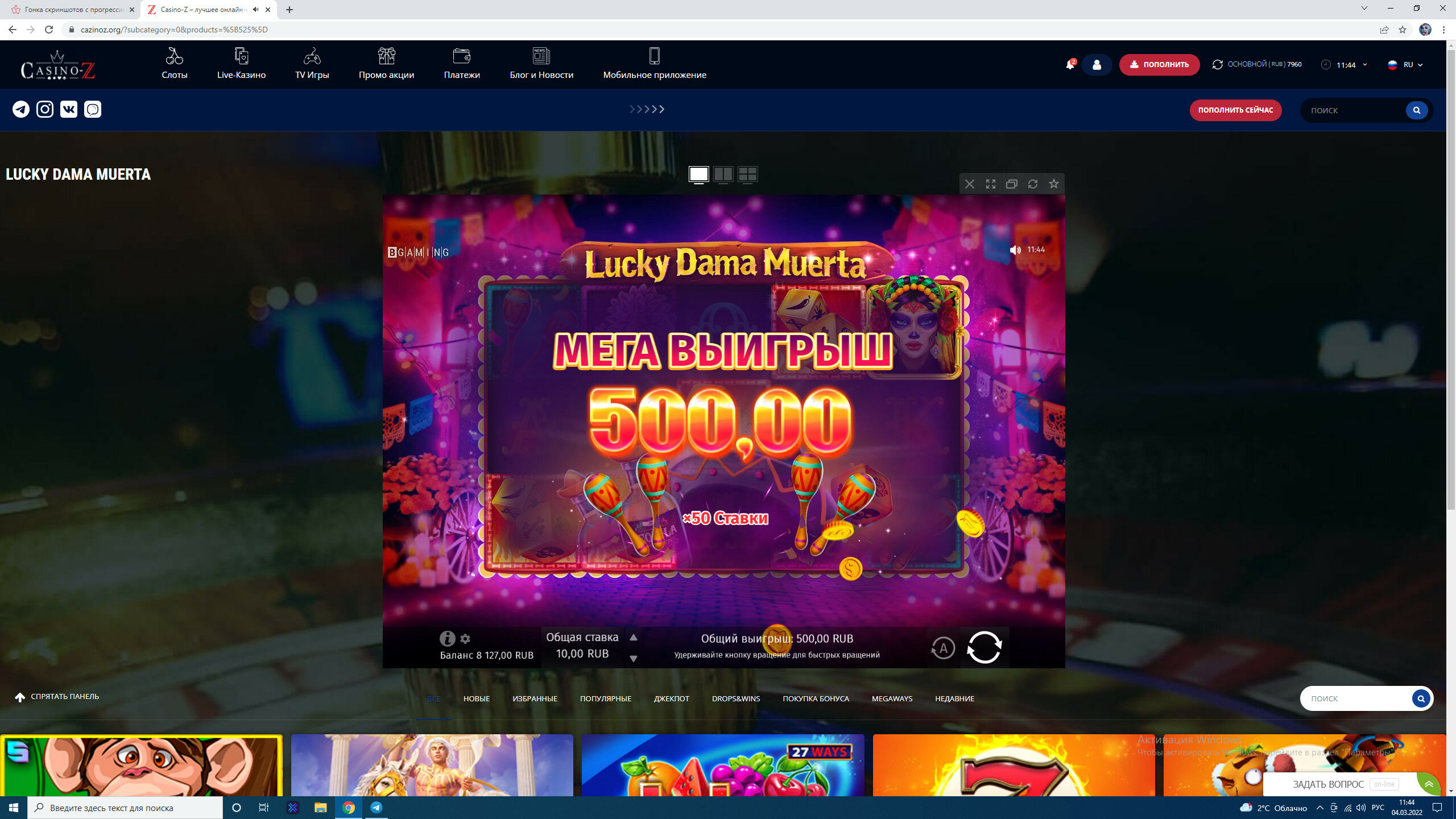Hide the games panel (СПРЯТАТЬ ПАНЕЛЬ)
The width and height of the screenshot is (1456, 819).
[x=57, y=697]
